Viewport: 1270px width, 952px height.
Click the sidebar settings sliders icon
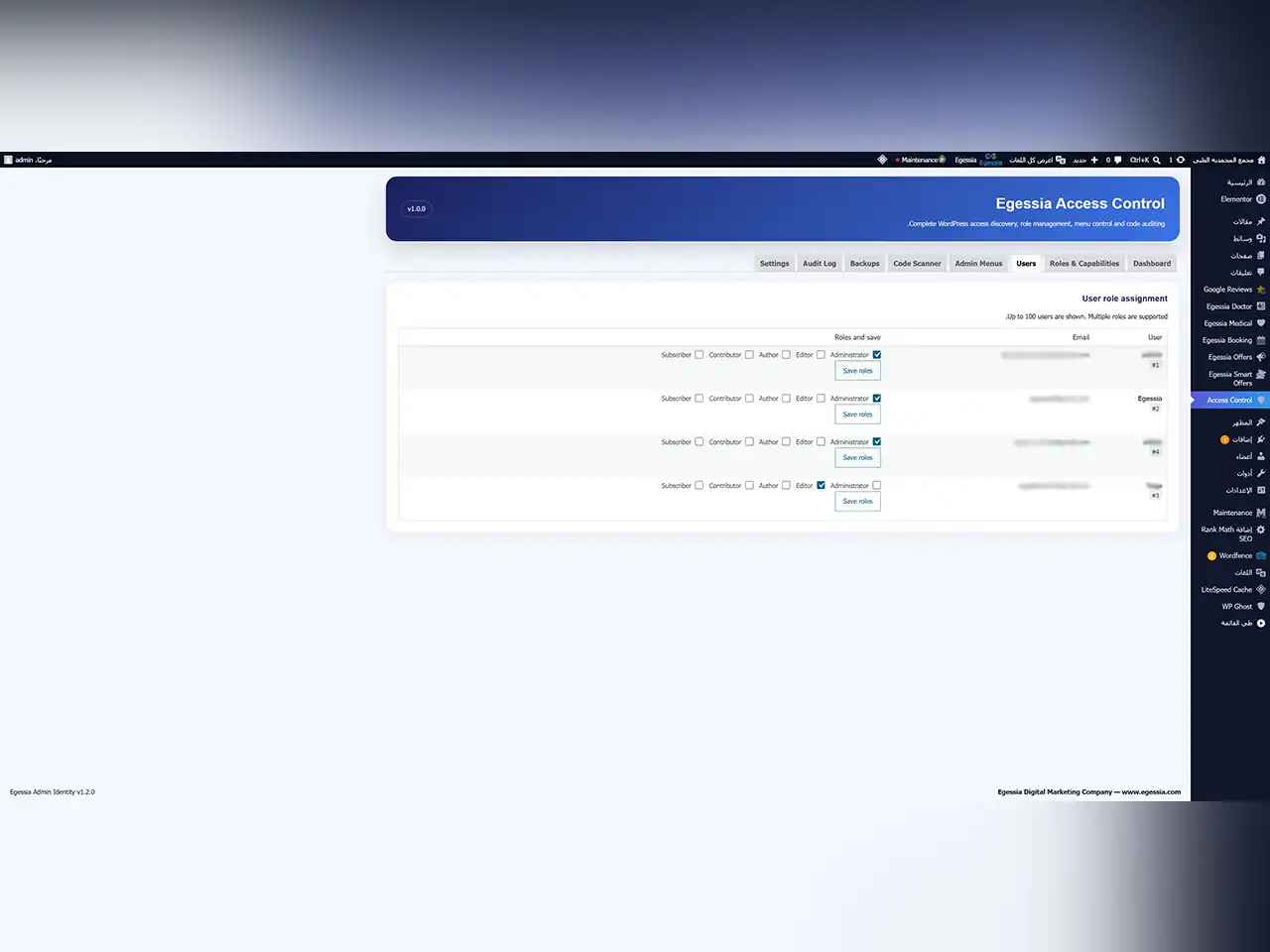click(1261, 490)
